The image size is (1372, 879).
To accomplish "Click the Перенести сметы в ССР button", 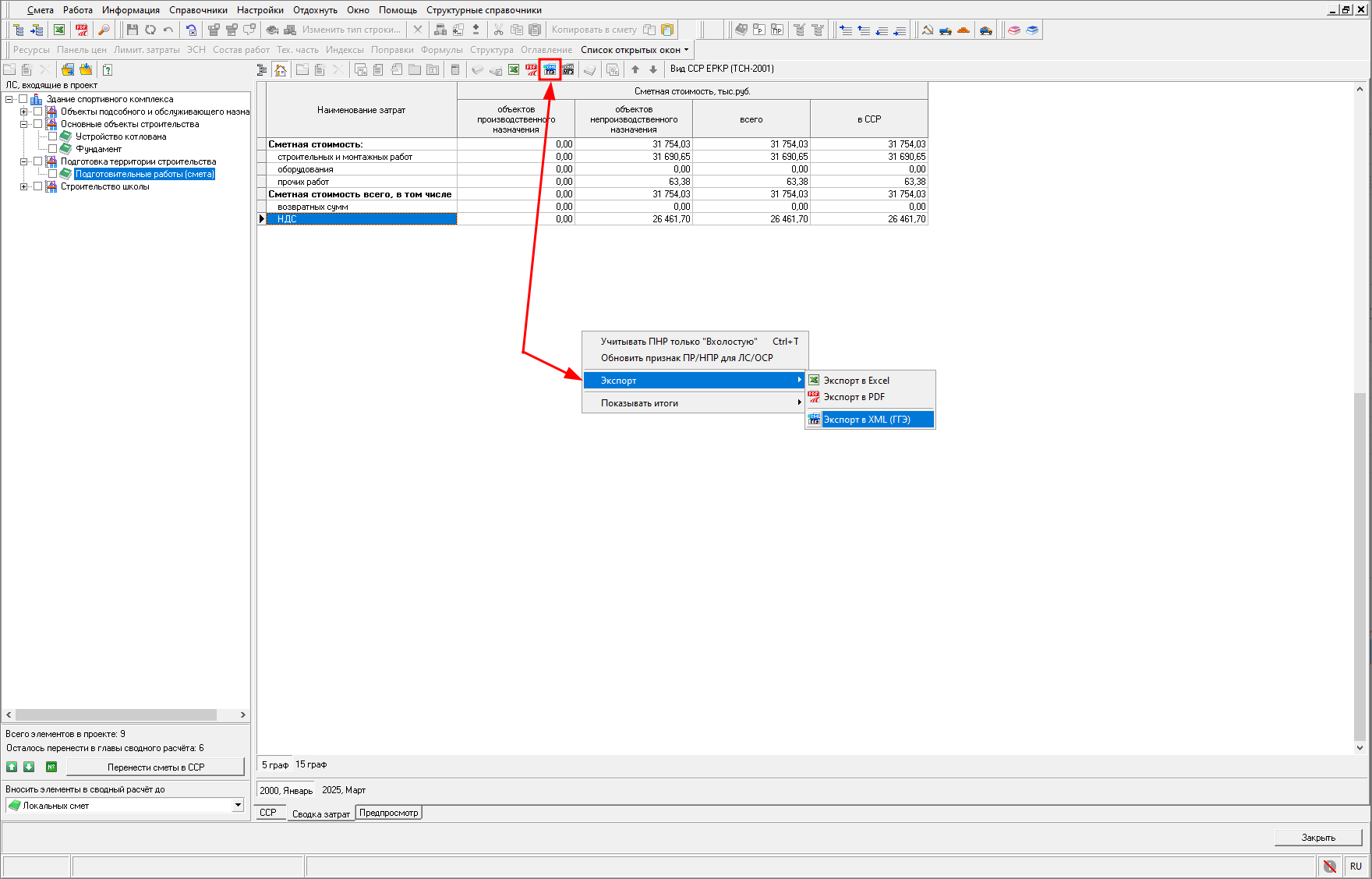I will coord(155,767).
